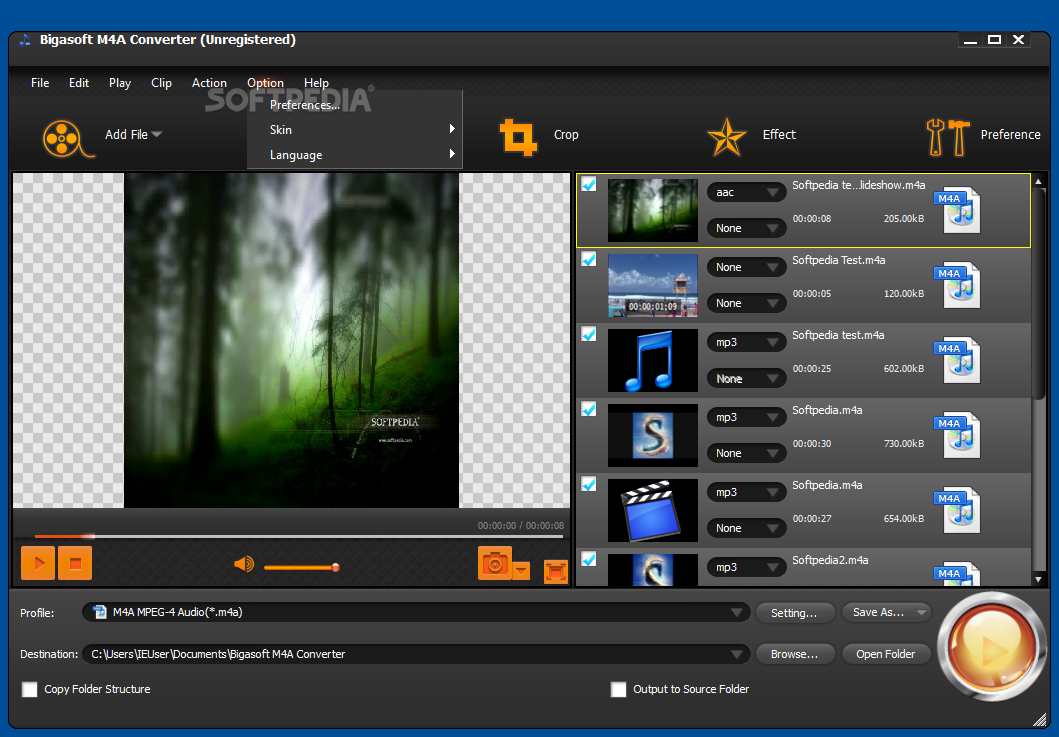Mute audio via the speaker icon

244,563
